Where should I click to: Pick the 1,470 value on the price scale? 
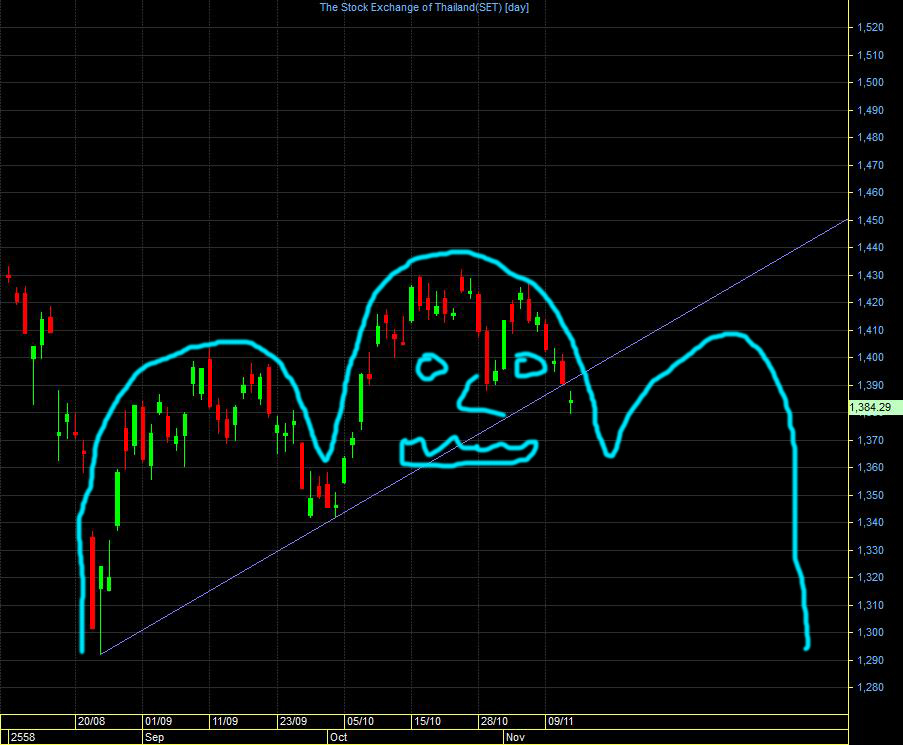(870, 165)
